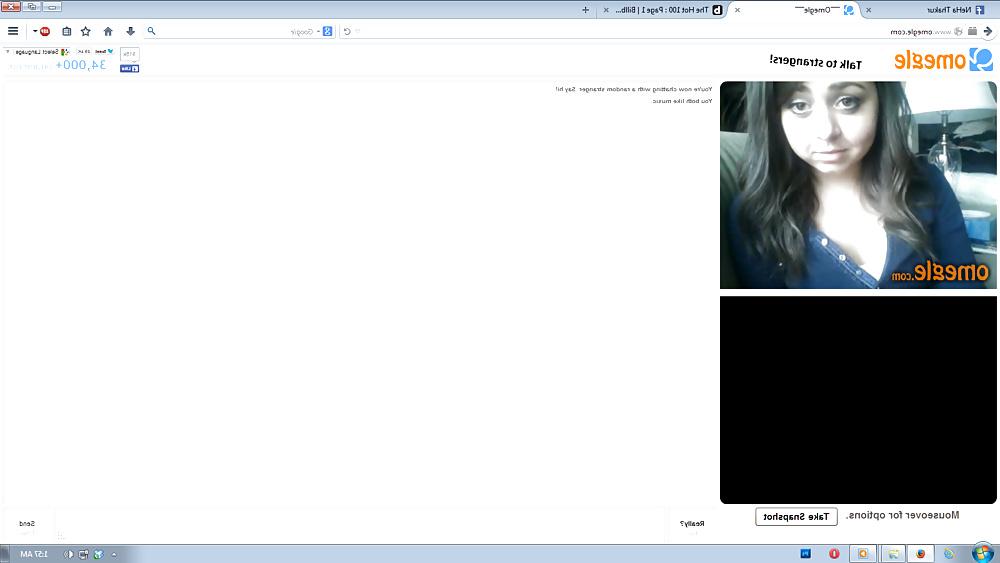Click the Take Snapshot button

(796, 516)
